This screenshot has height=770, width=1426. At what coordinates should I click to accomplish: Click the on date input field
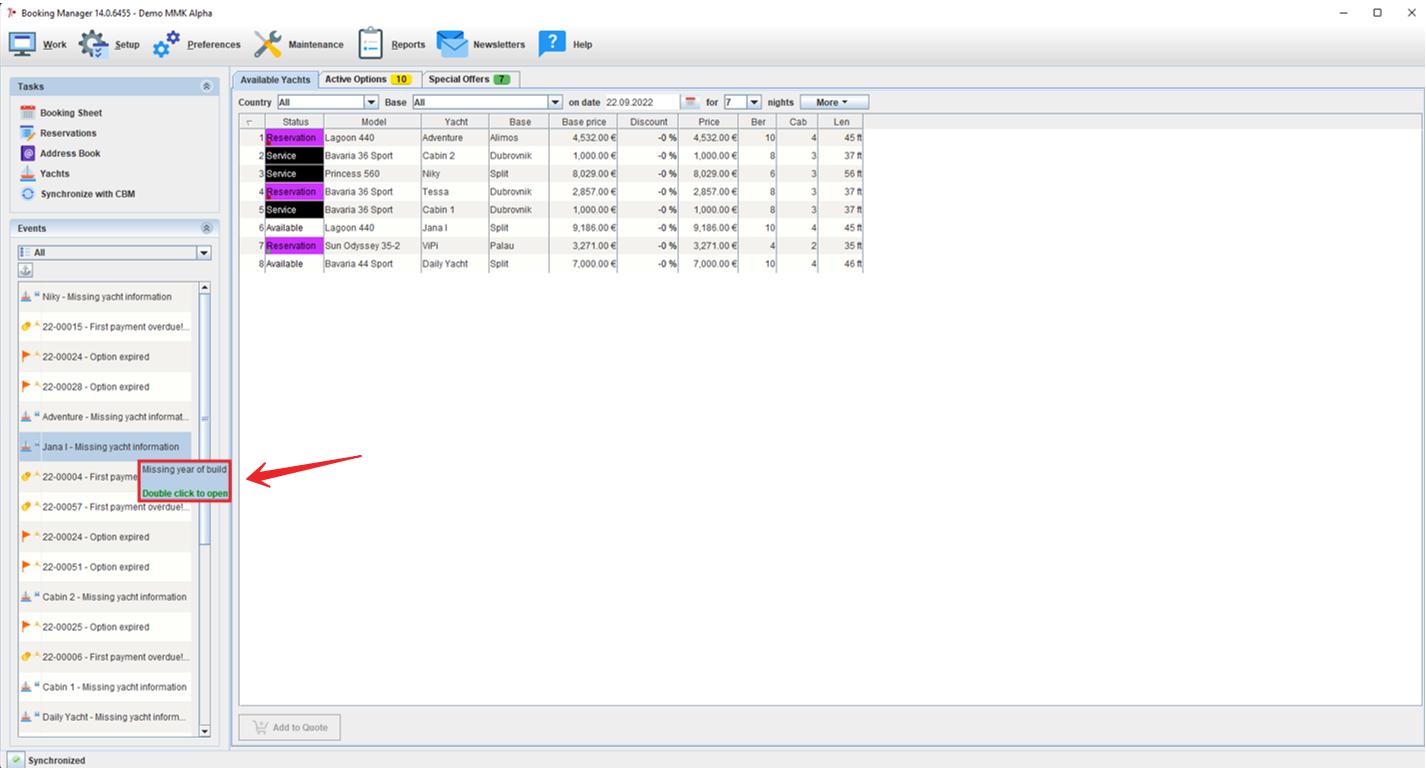tap(642, 102)
